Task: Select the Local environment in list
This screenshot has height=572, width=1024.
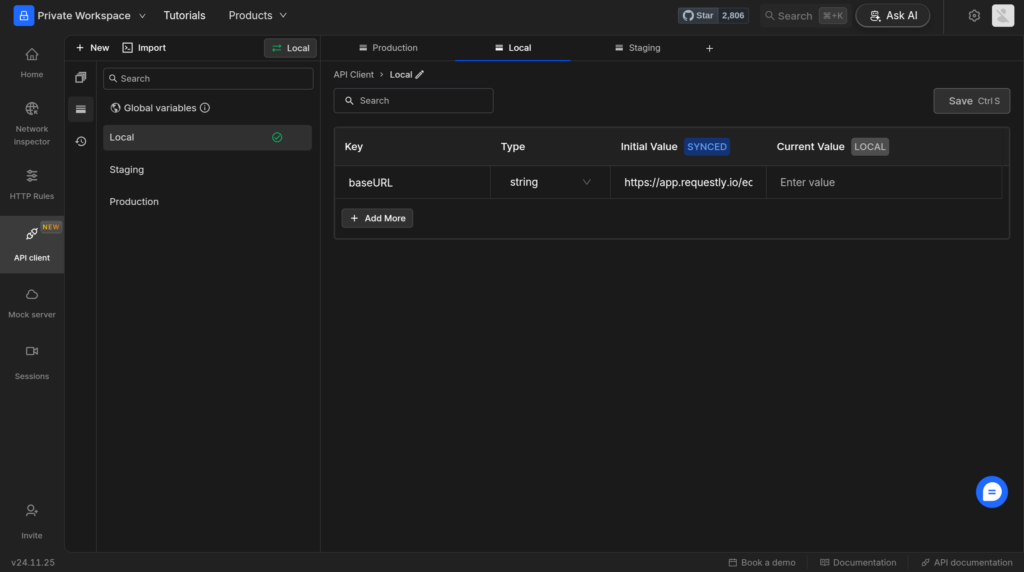Action: pyautogui.click(x=207, y=137)
